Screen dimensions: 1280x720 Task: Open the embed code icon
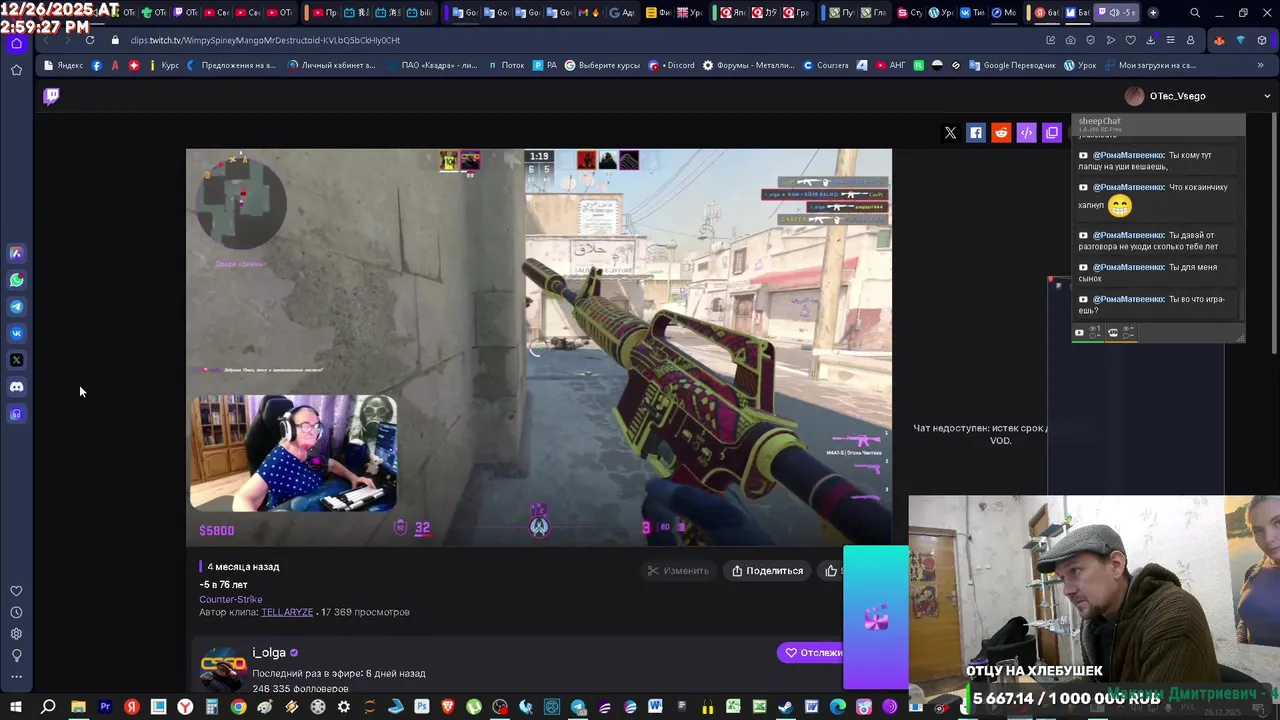tap(1026, 133)
